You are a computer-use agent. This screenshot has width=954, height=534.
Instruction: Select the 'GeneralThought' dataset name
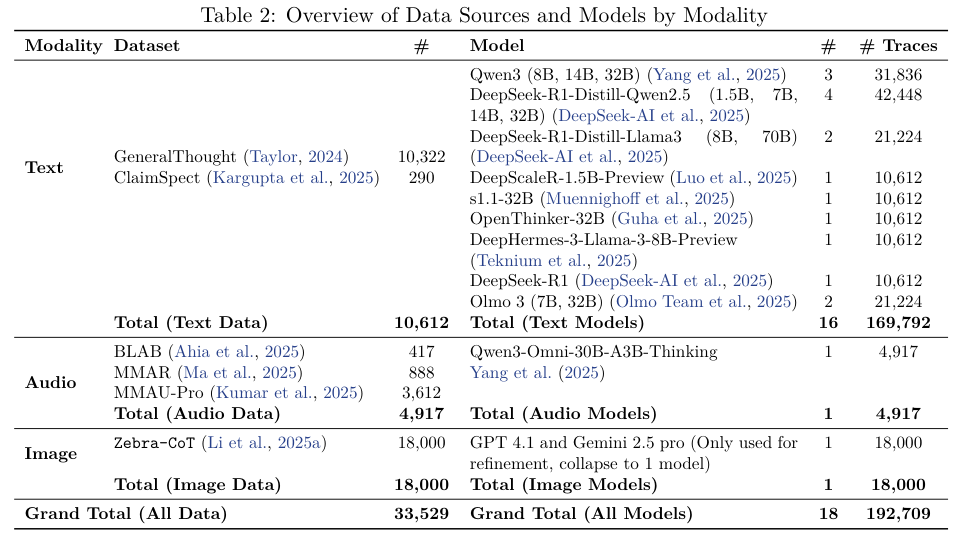click(x=175, y=157)
